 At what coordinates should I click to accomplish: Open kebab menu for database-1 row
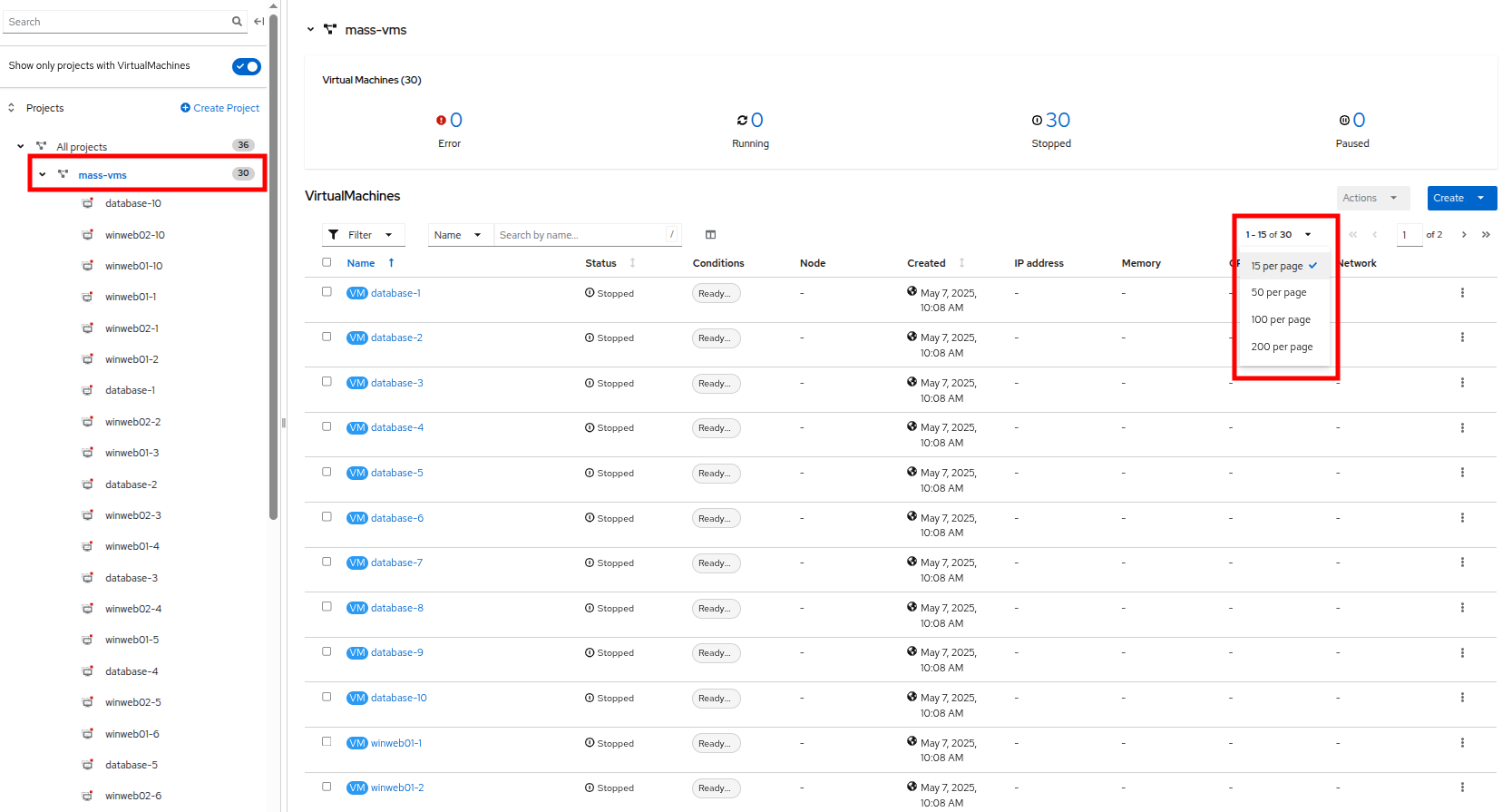point(1461,293)
